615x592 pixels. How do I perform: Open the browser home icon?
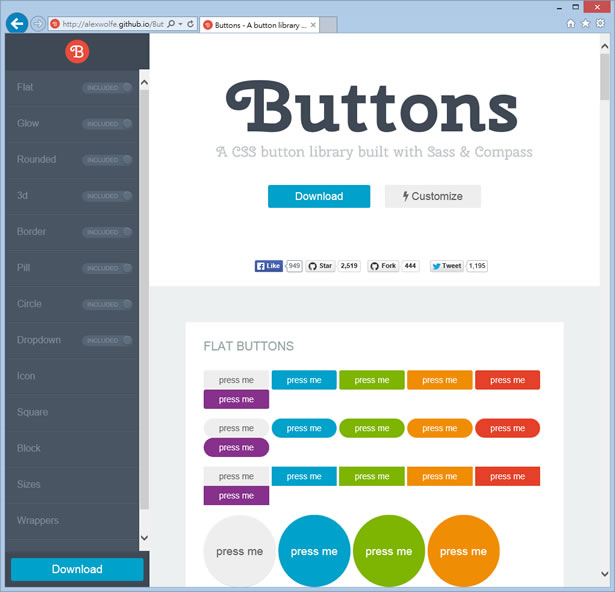click(571, 23)
